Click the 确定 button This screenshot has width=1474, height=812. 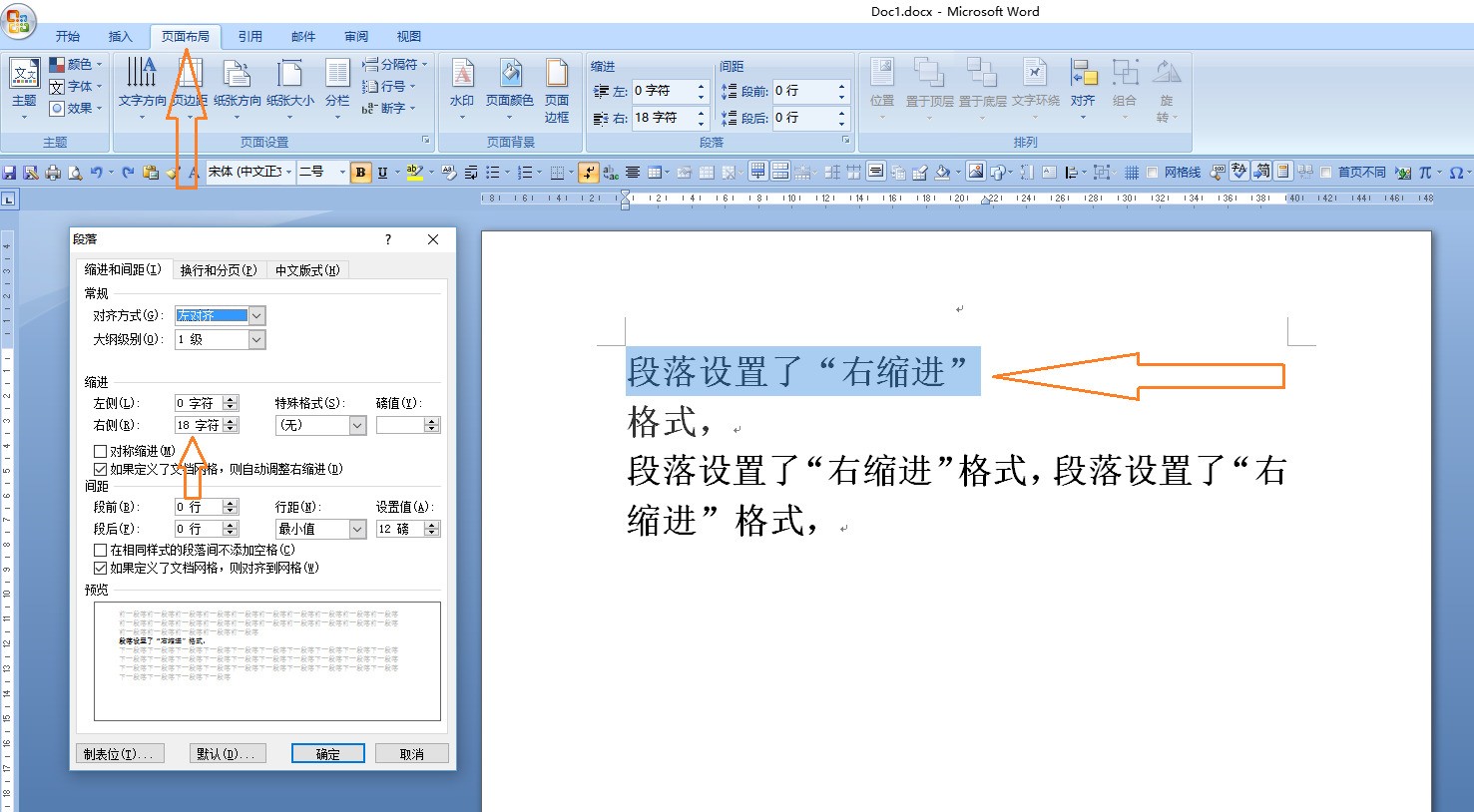pyautogui.click(x=327, y=754)
